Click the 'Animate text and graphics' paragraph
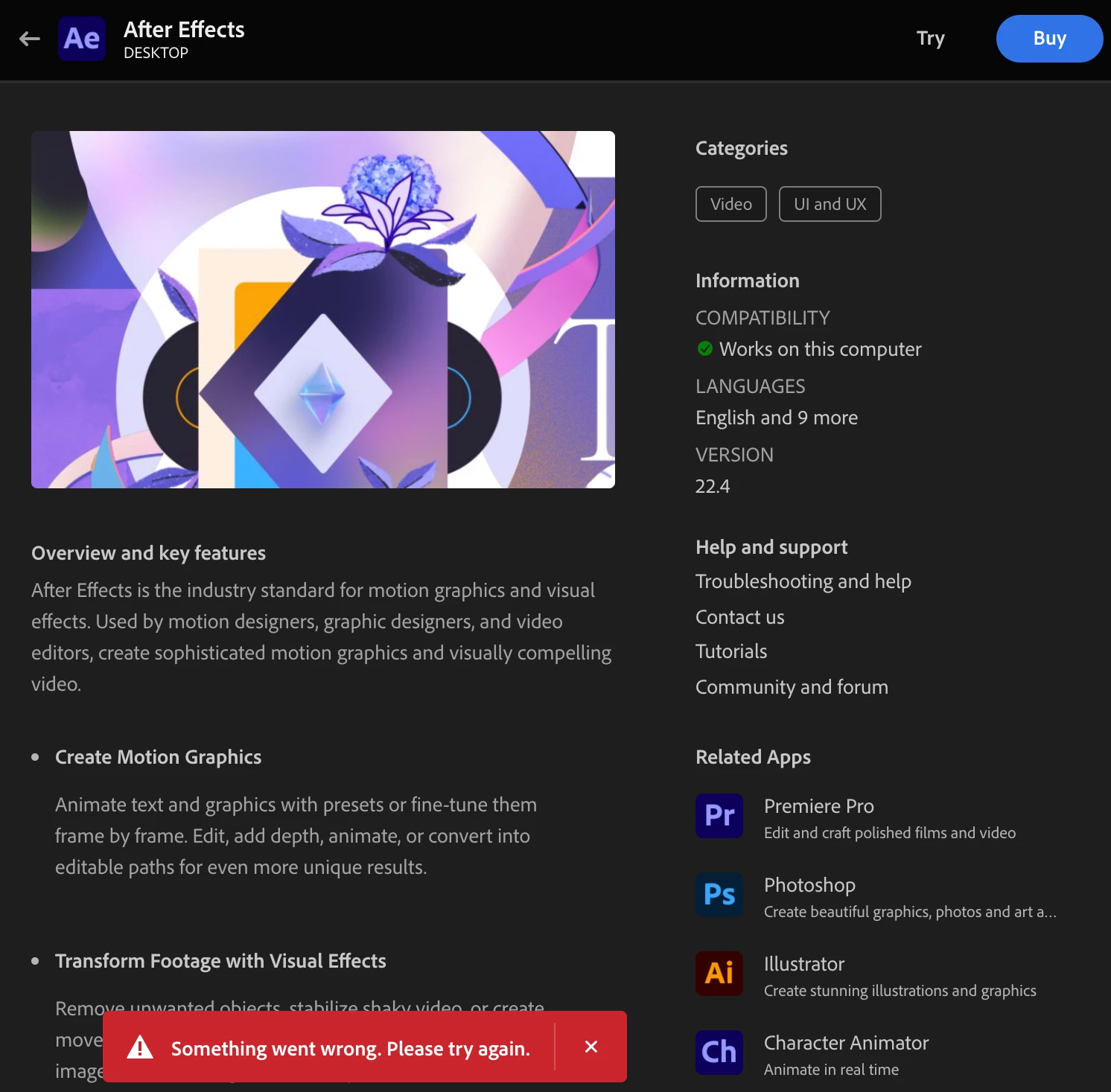This screenshot has height=1092, width=1111. point(296,836)
